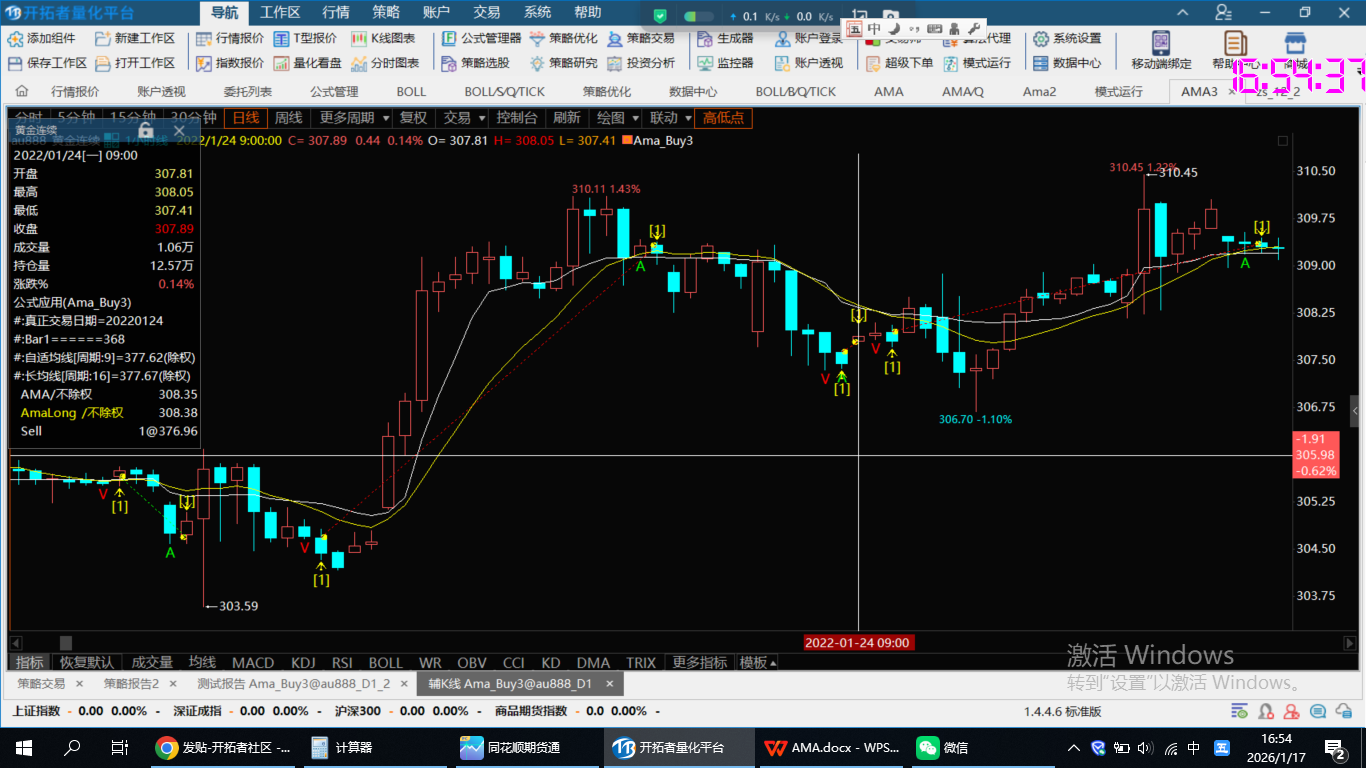Viewport: 1366px width, 768px height.
Task: Switch chart period to 周线
Action: [289, 117]
